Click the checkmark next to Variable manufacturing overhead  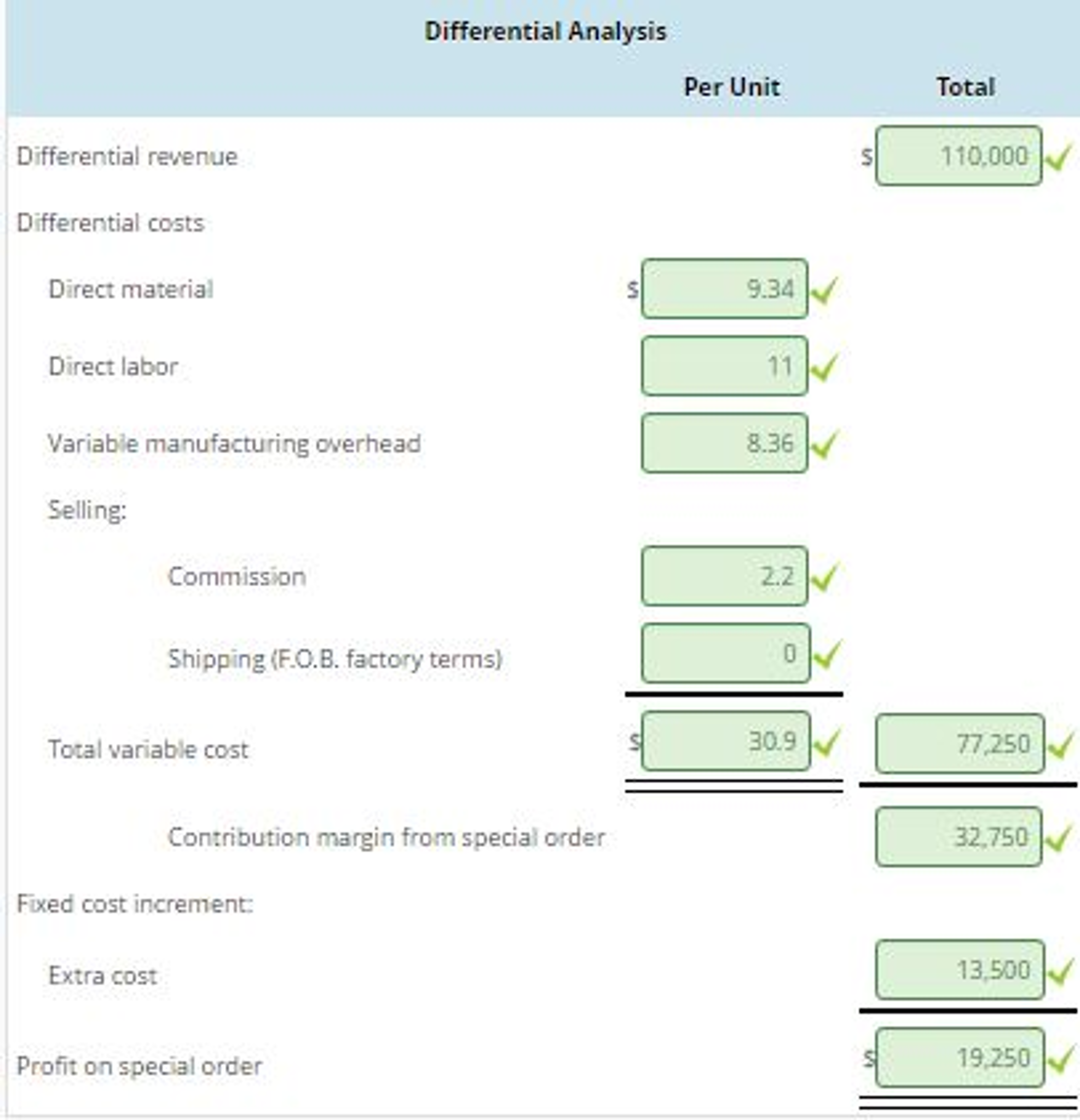(x=824, y=444)
